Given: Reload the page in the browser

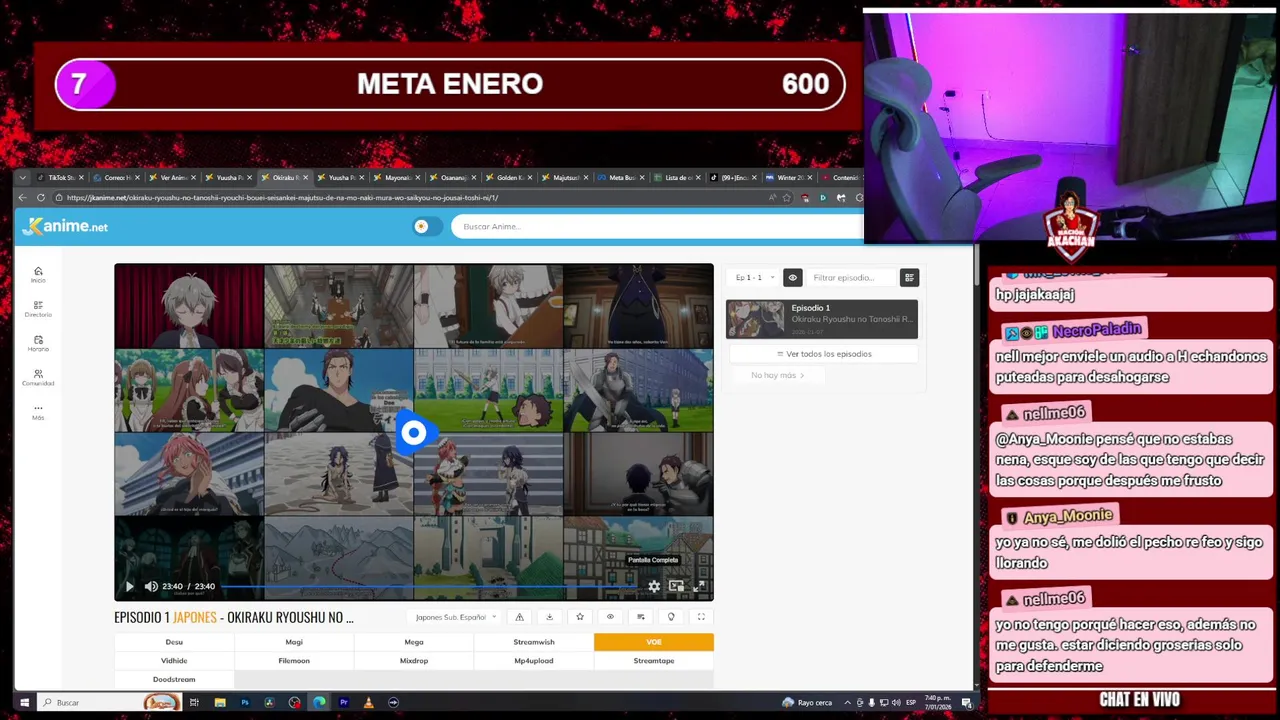Looking at the screenshot, I should tap(41, 198).
